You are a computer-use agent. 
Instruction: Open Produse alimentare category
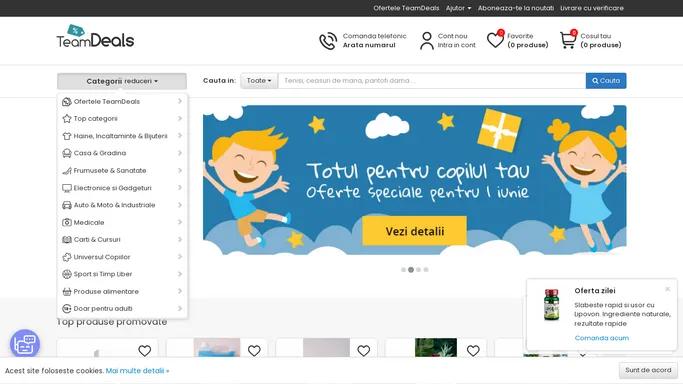[106, 291]
